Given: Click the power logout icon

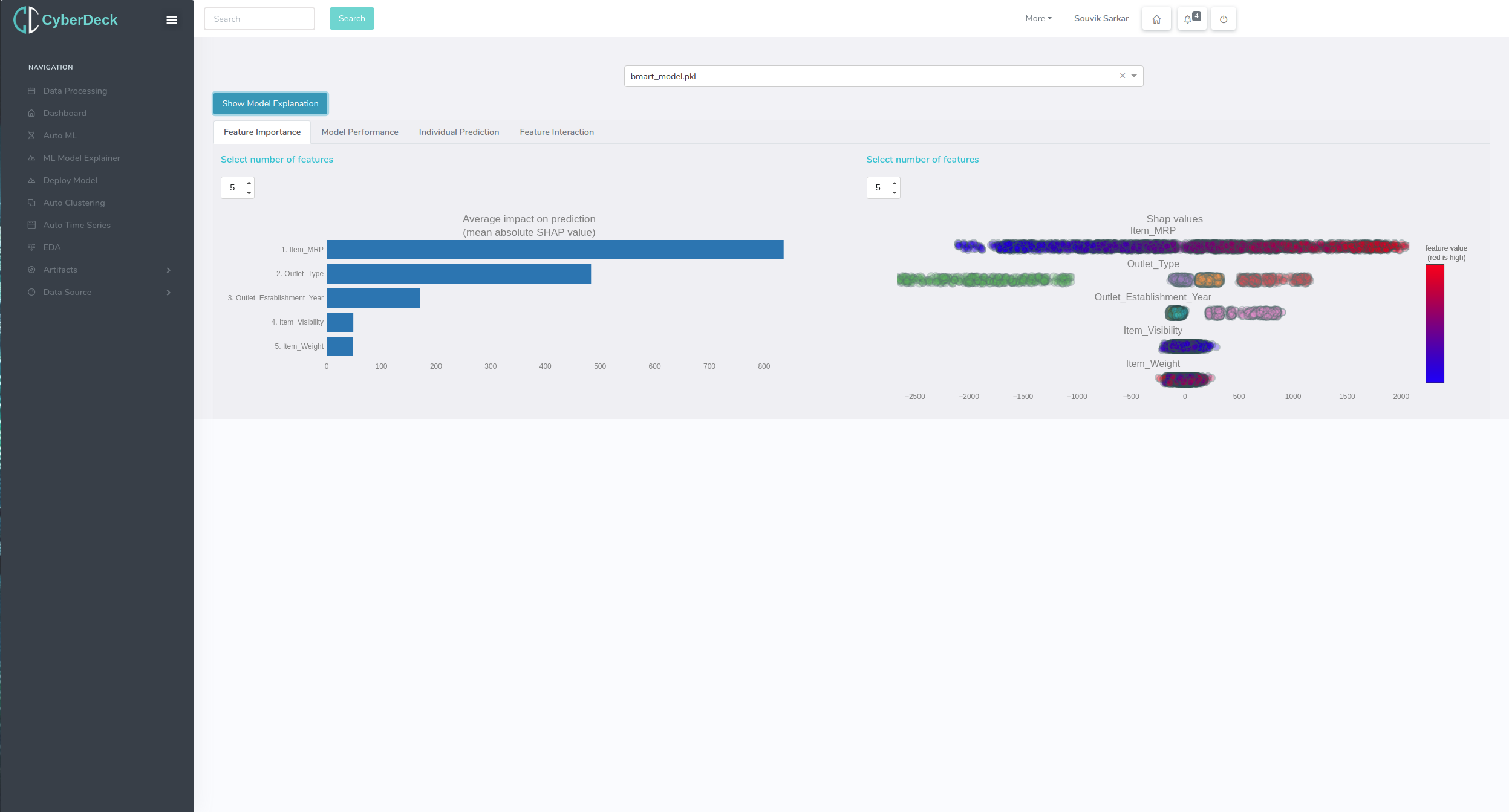Looking at the screenshot, I should 1223,19.
